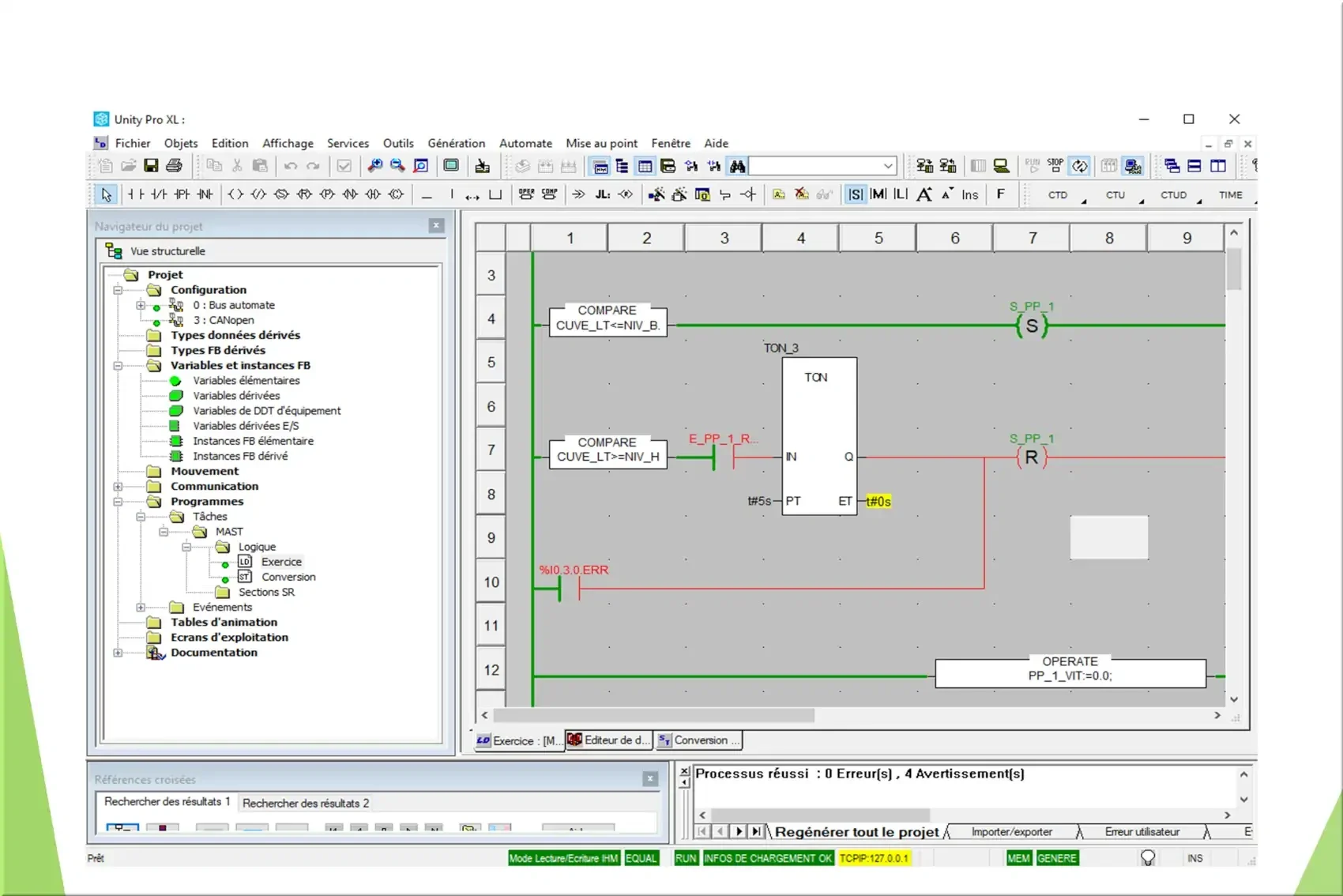Insert a COMP compare block

(549, 194)
